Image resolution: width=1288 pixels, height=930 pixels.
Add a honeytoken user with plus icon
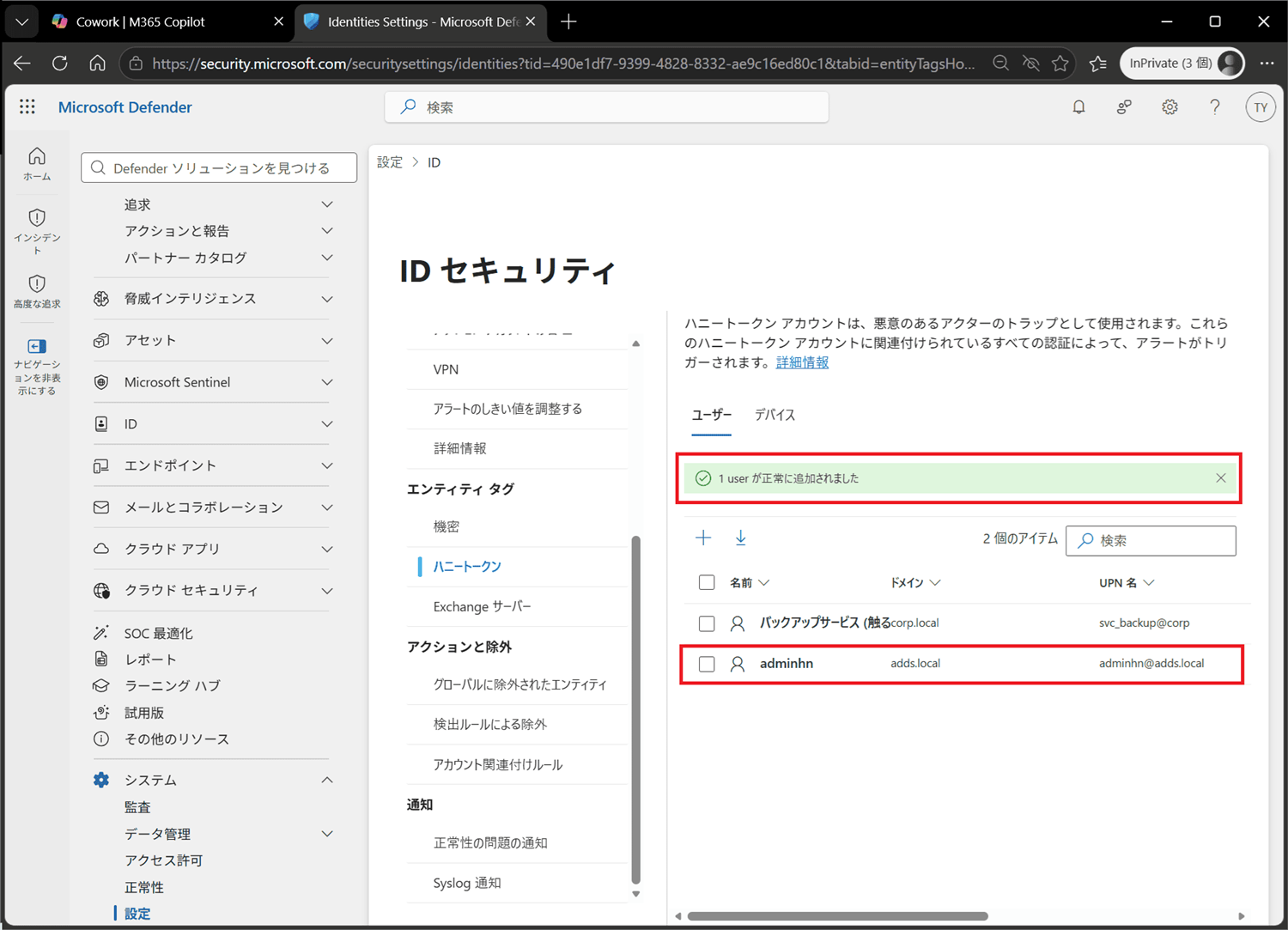click(703, 538)
